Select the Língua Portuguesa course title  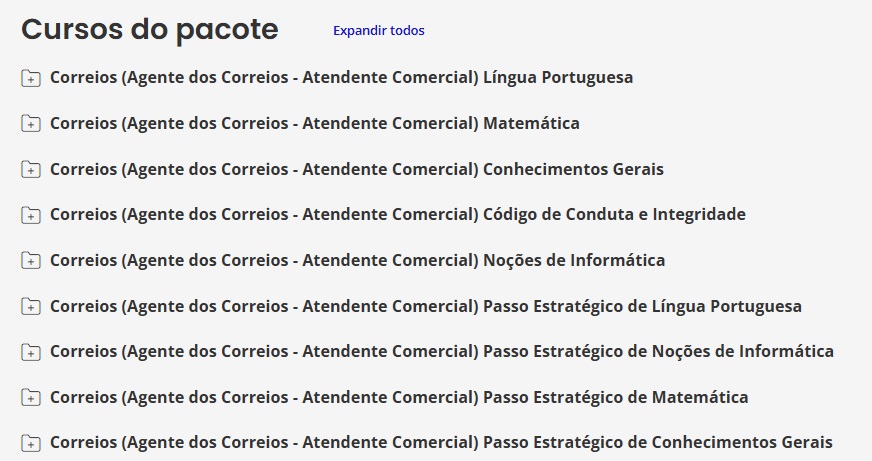click(341, 77)
